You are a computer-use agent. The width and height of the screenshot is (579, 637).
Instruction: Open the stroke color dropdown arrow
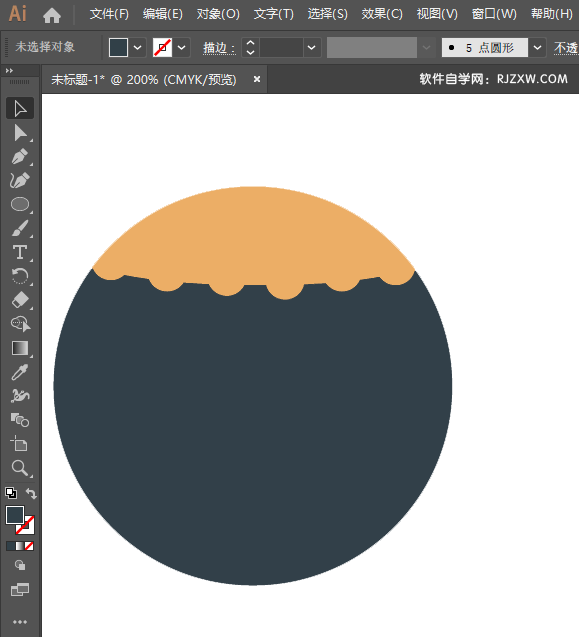182,48
